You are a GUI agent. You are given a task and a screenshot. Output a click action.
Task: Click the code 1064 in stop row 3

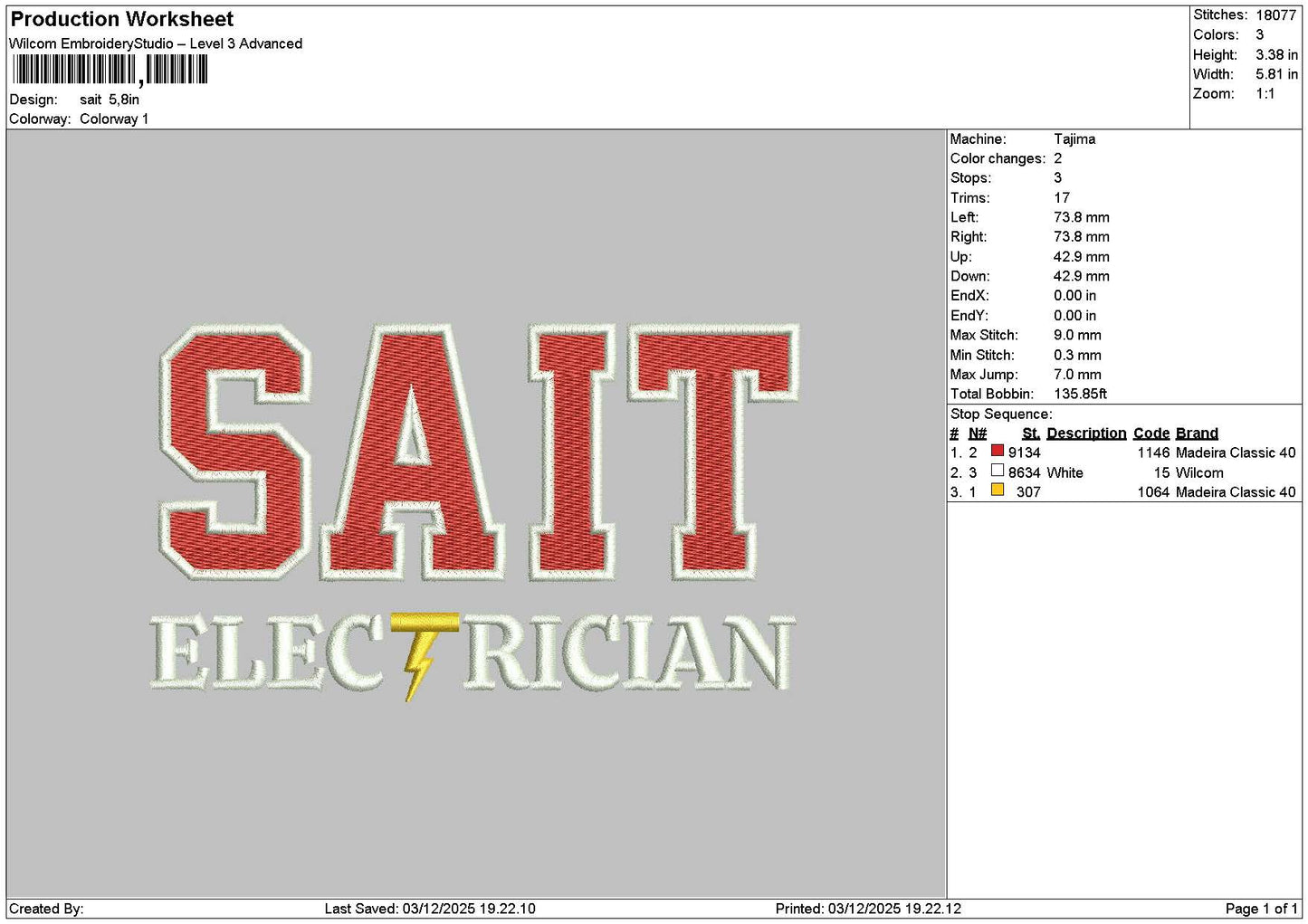pos(1154,492)
